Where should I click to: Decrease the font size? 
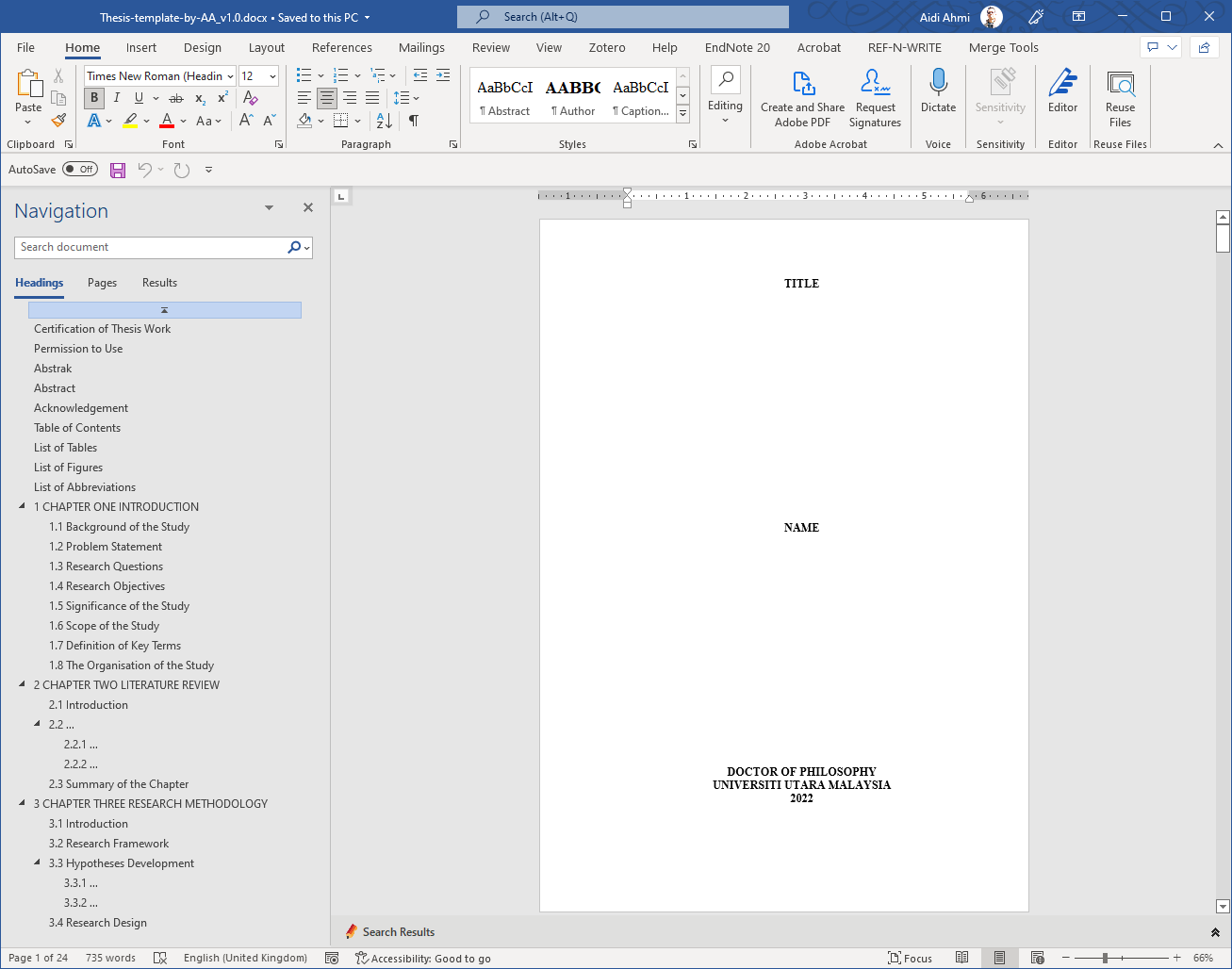[x=269, y=121]
